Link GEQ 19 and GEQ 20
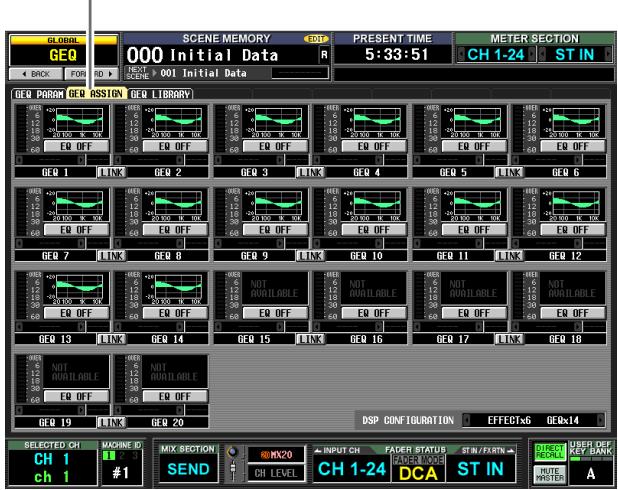The height and width of the screenshot is (490, 618). [x=112, y=423]
